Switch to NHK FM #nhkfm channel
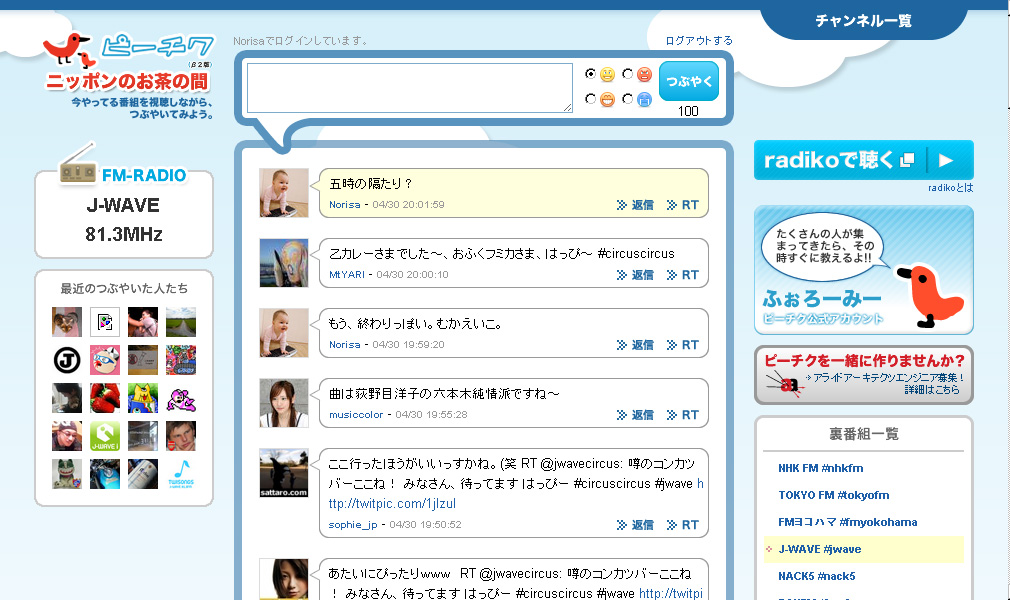 [821, 469]
